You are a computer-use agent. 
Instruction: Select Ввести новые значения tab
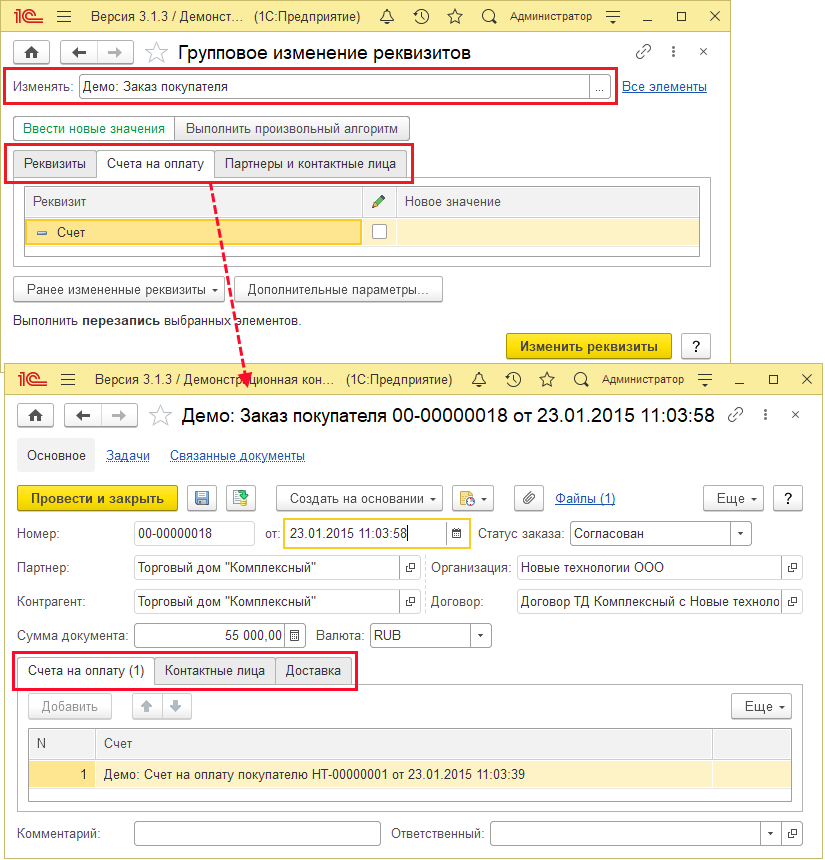[94, 128]
